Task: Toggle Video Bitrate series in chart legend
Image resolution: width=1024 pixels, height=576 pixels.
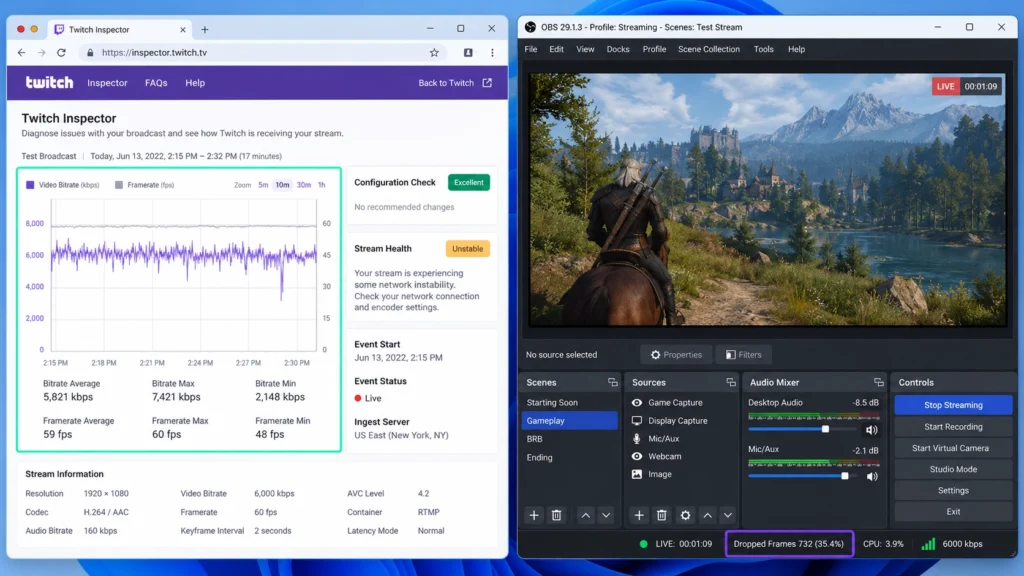Action: [62, 185]
